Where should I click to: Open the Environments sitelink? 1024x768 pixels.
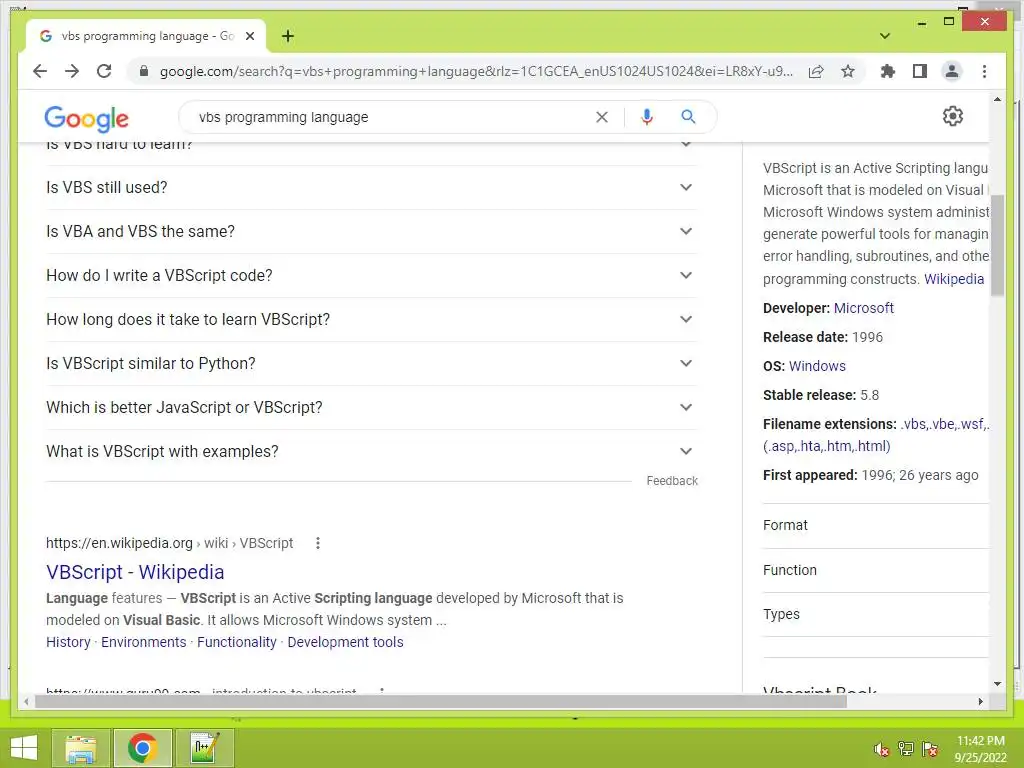144,643
